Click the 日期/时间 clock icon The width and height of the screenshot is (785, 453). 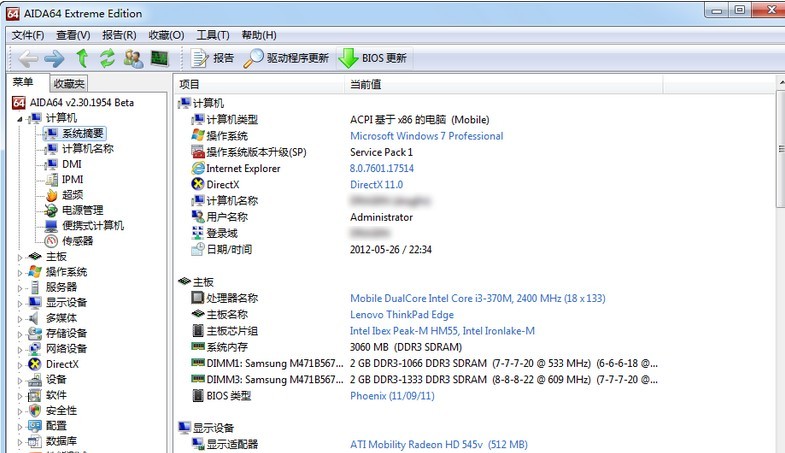[x=198, y=249]
